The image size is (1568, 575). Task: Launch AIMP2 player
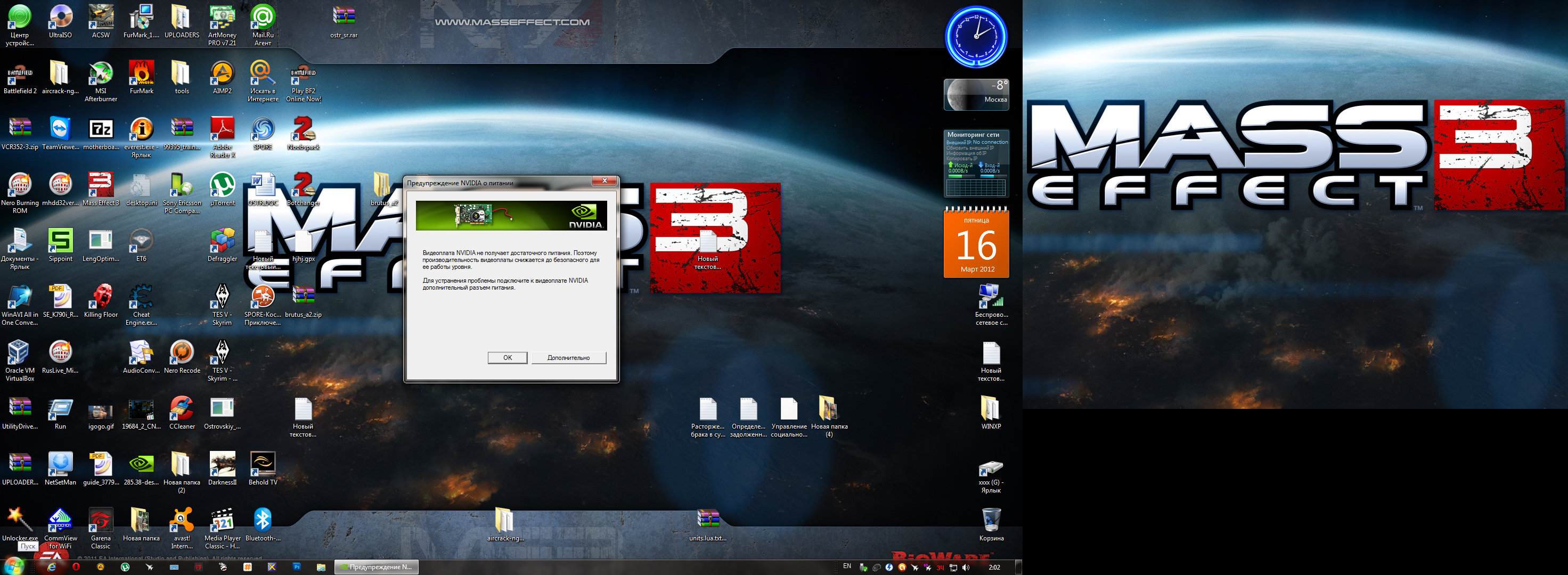click(222, 78)
